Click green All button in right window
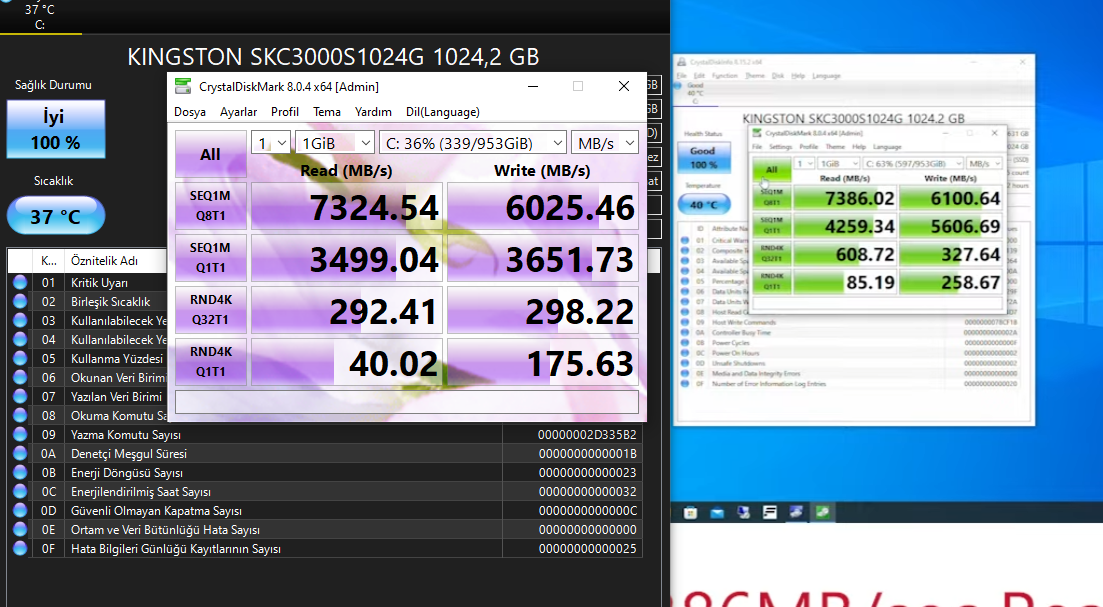 tap(772, 170)
